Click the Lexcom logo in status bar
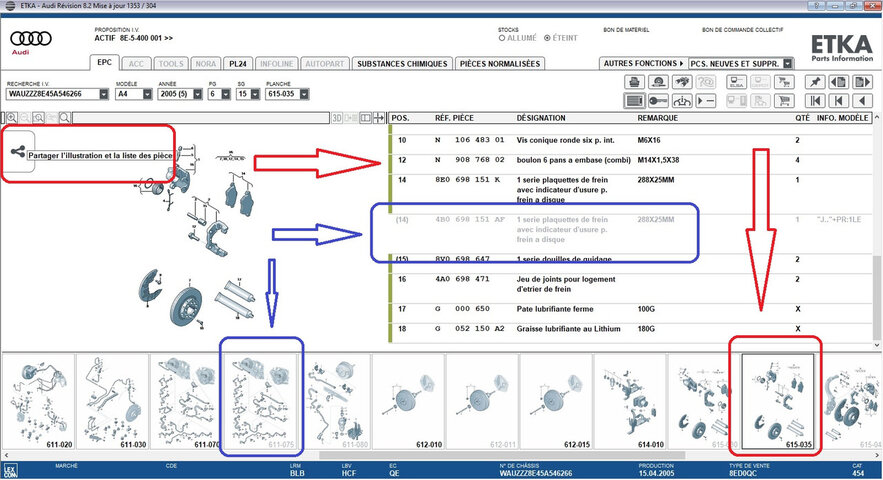Viewport: 883px width, 480px height. (x=10, y=470)
